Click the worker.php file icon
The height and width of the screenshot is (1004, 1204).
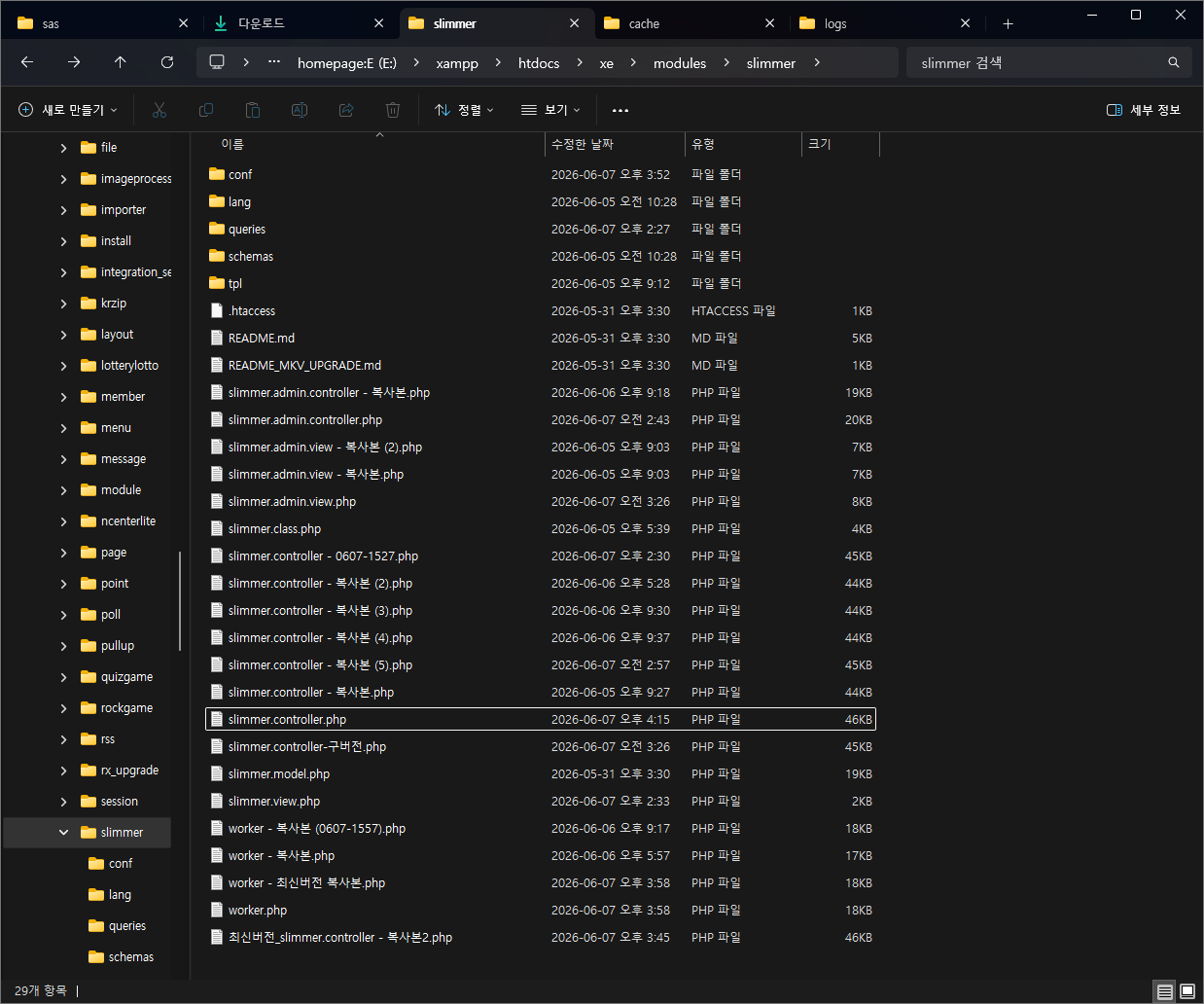[x=217, y=910]
